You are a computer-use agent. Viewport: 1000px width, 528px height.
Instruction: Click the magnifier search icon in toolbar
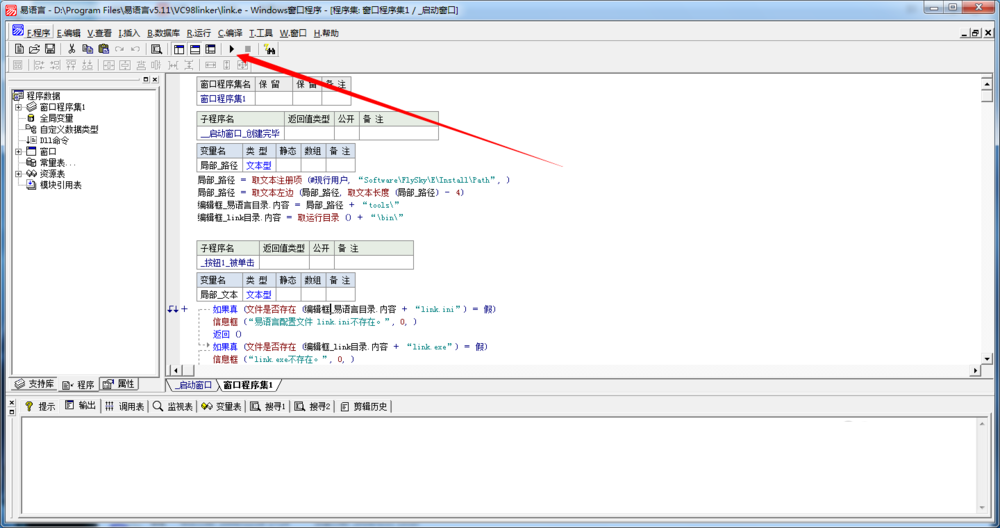[156, 49]
